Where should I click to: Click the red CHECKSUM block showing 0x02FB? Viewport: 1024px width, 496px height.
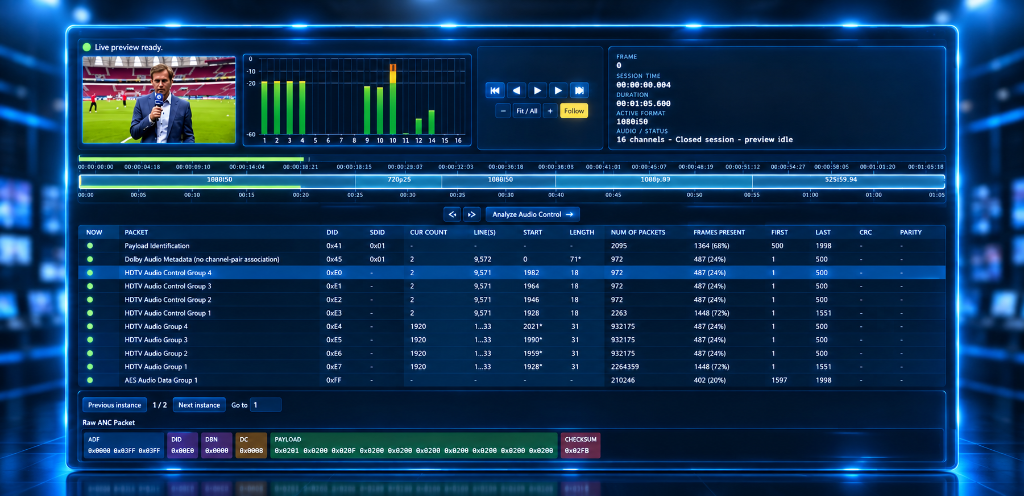pyautogui.click(x=581, y=445)
